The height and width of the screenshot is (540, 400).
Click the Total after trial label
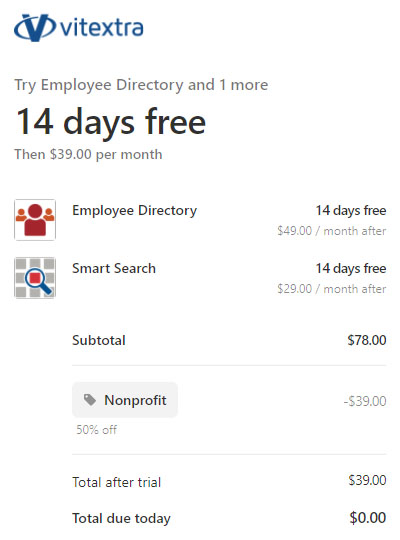(x=116, y=482)
